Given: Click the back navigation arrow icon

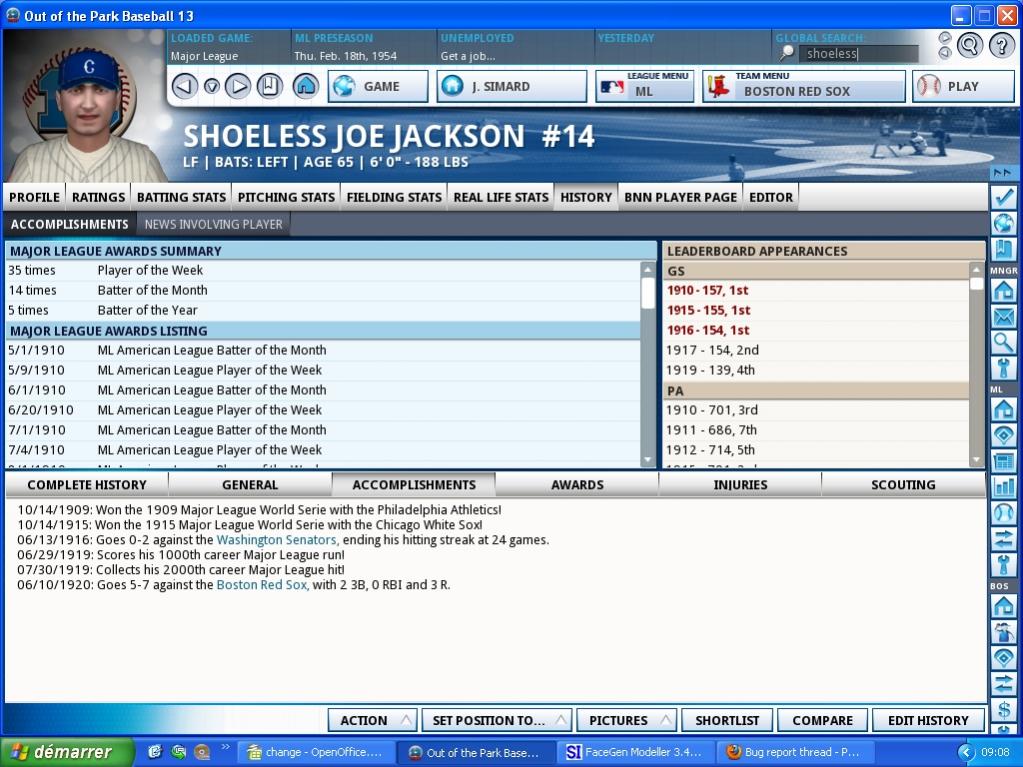Looking at the screenshot, I should click(184, 86).
